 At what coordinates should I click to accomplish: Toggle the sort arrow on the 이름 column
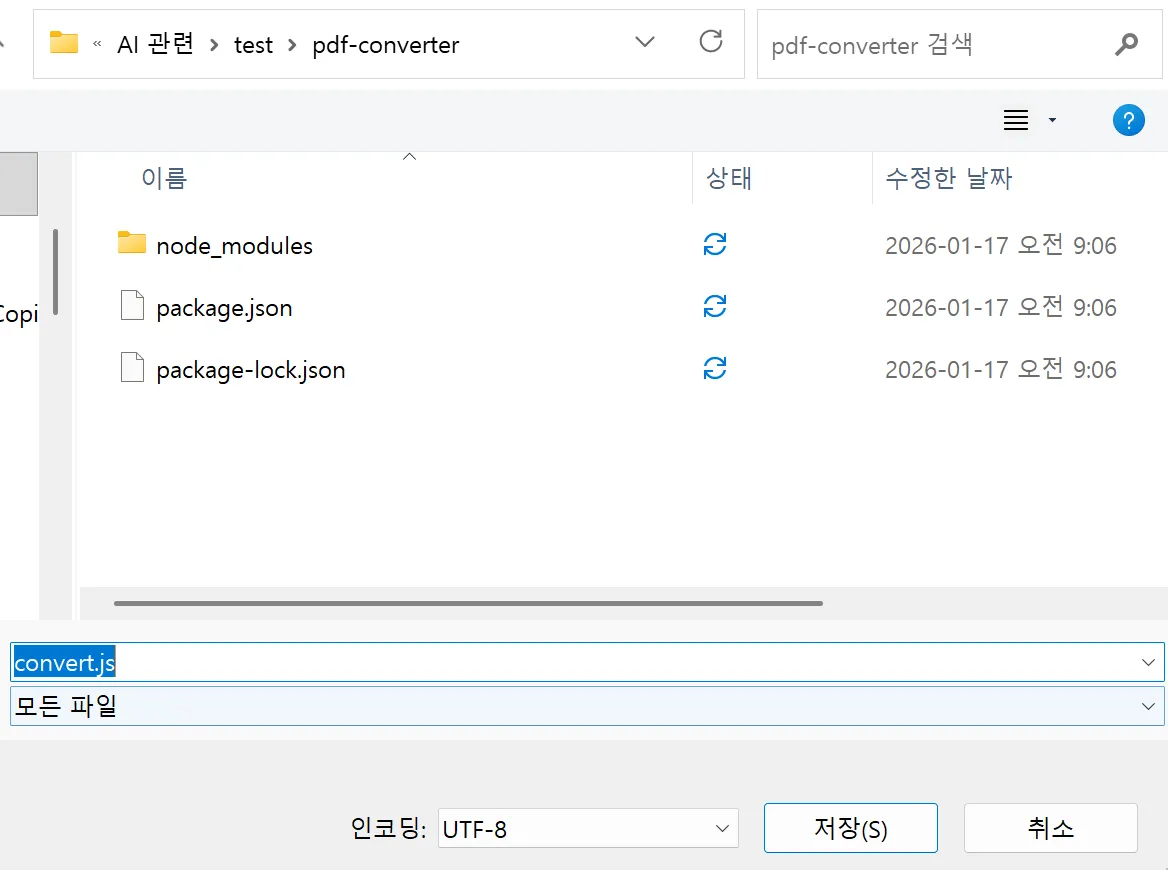point(409,157)
